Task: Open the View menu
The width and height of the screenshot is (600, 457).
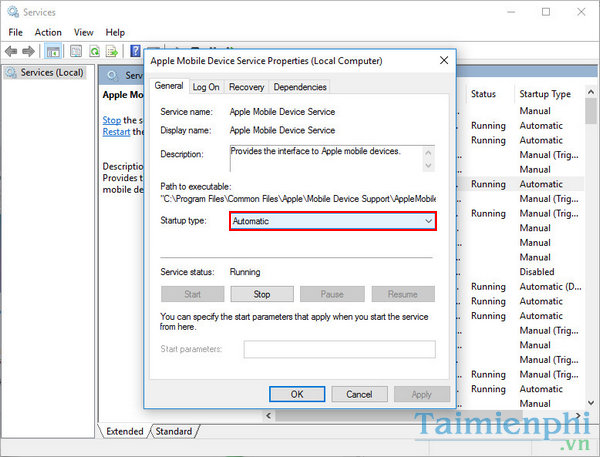Action: (x=83, y=33)
